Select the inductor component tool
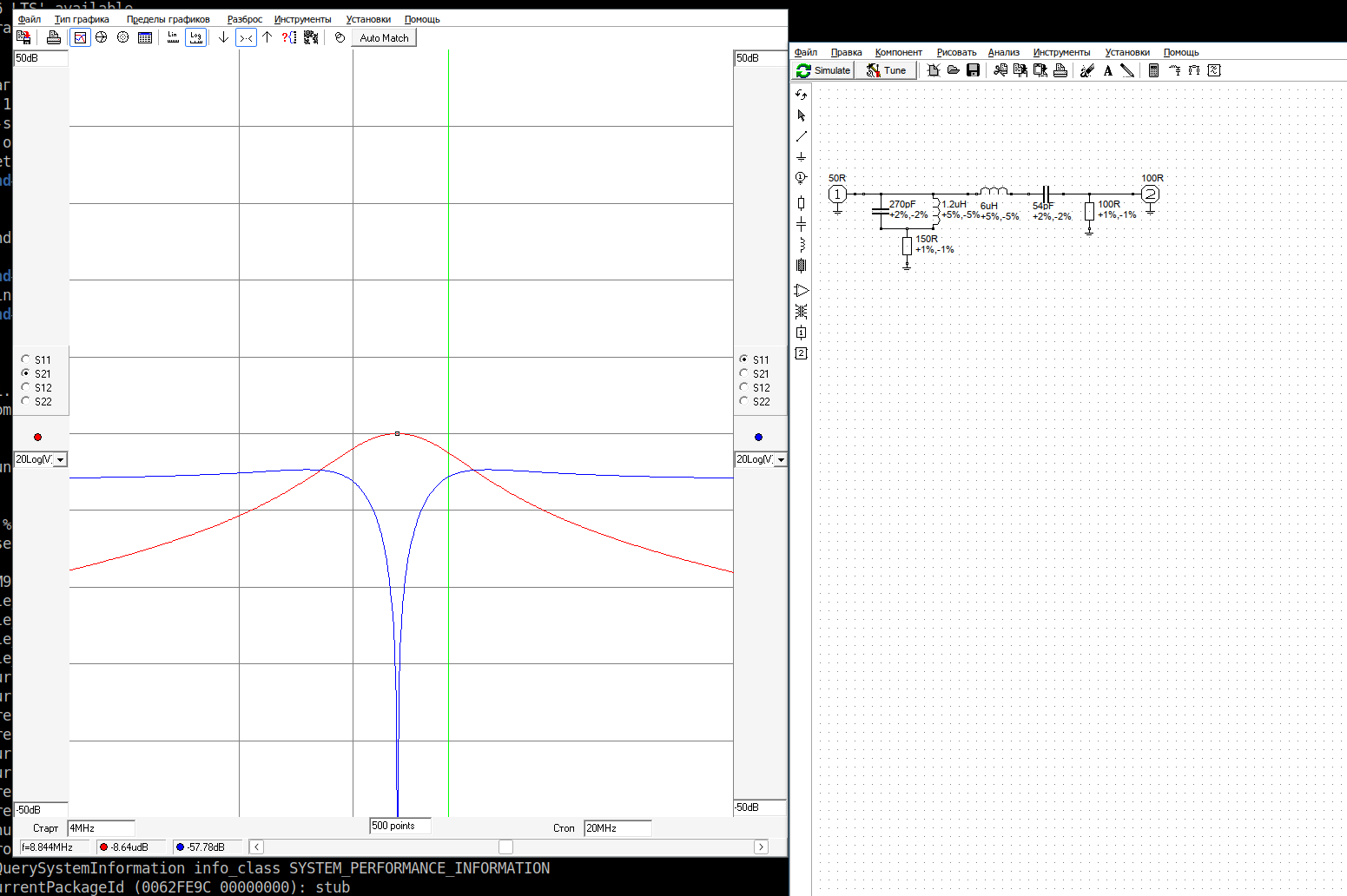Viewport: 1347px width, 896px height. [x=801, y=245]
